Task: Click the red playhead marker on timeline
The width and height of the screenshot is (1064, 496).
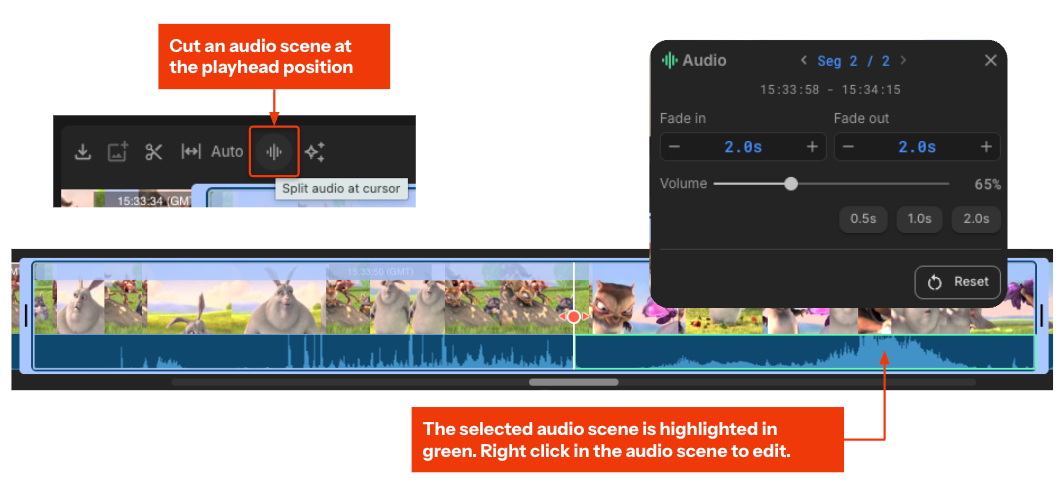Action: [x=573, y=317]
